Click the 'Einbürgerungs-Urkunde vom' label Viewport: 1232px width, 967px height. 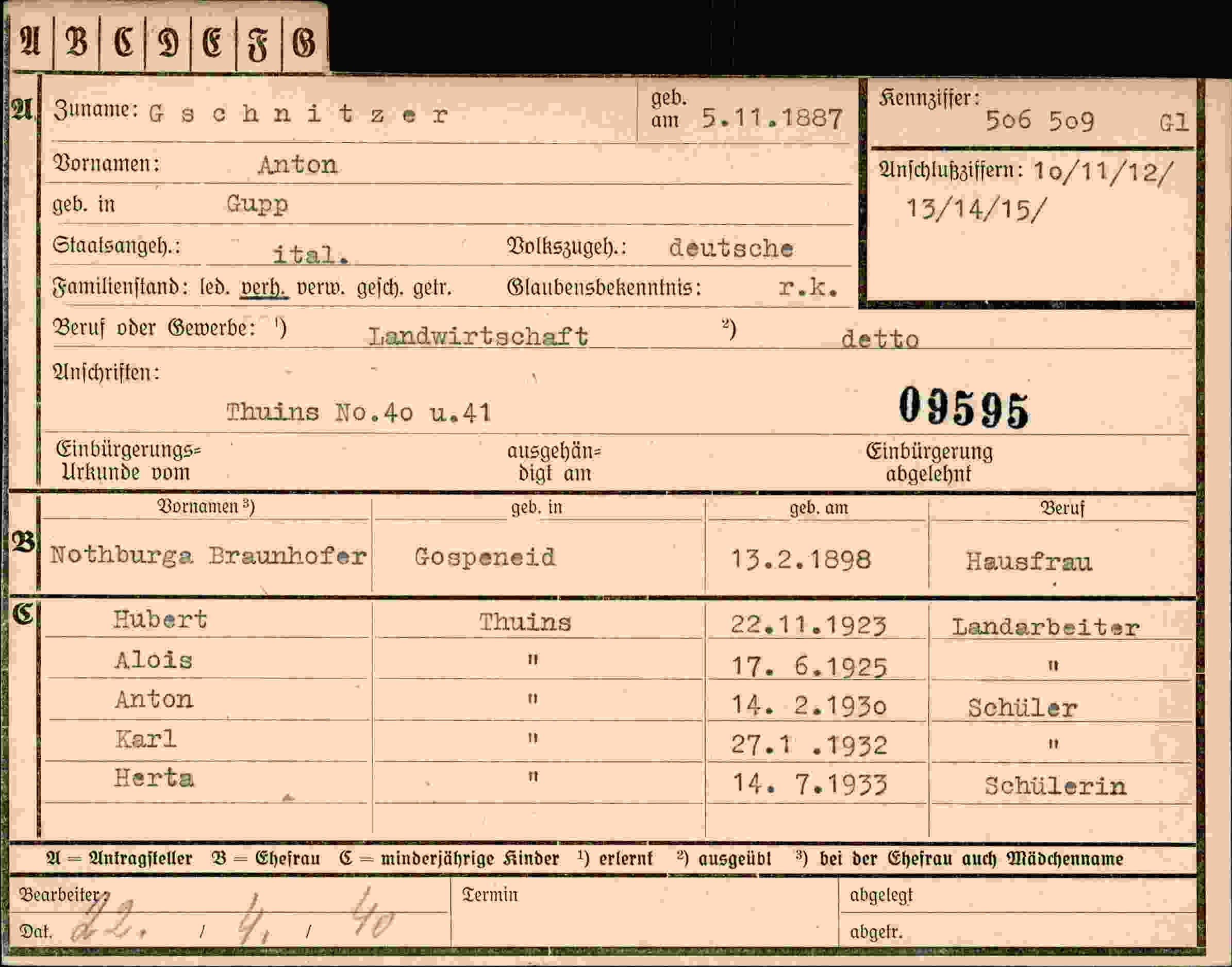128,461
